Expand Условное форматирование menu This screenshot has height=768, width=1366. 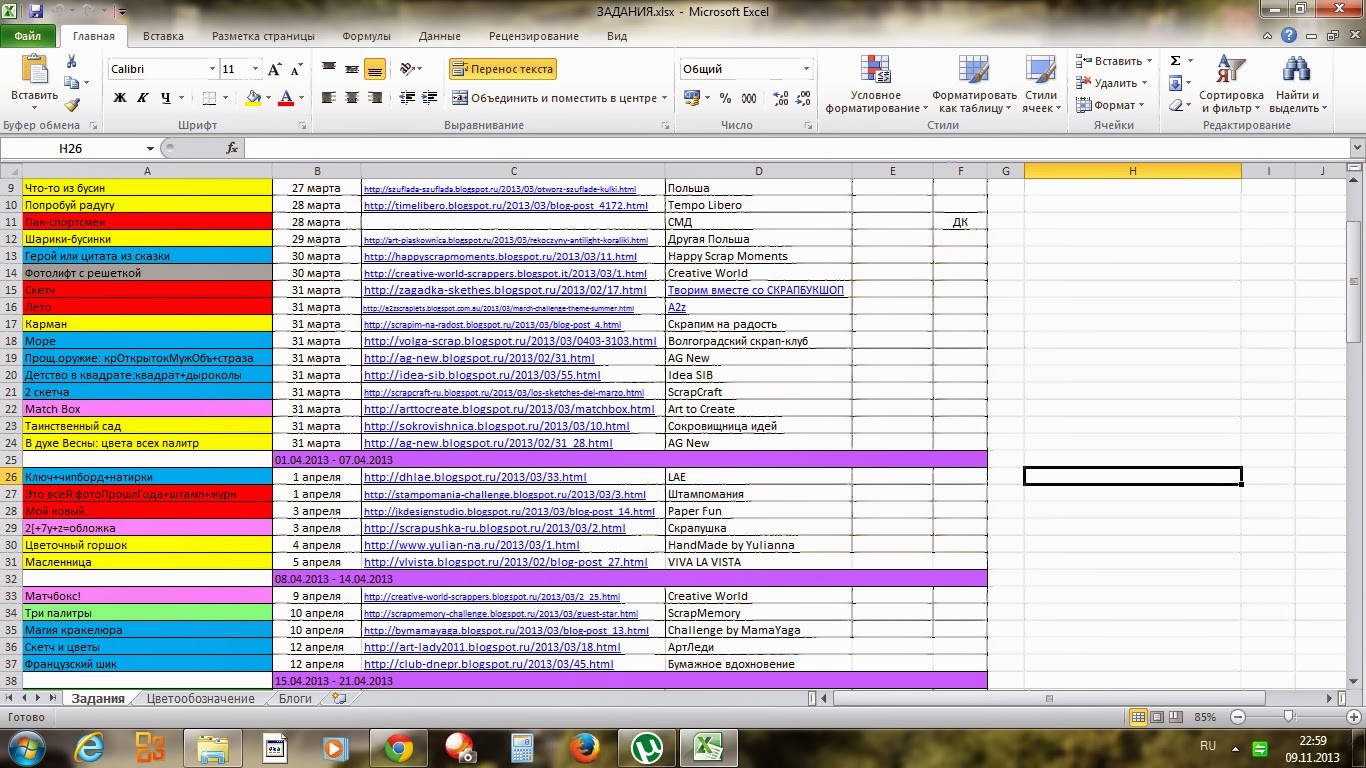tap(876, 84)
